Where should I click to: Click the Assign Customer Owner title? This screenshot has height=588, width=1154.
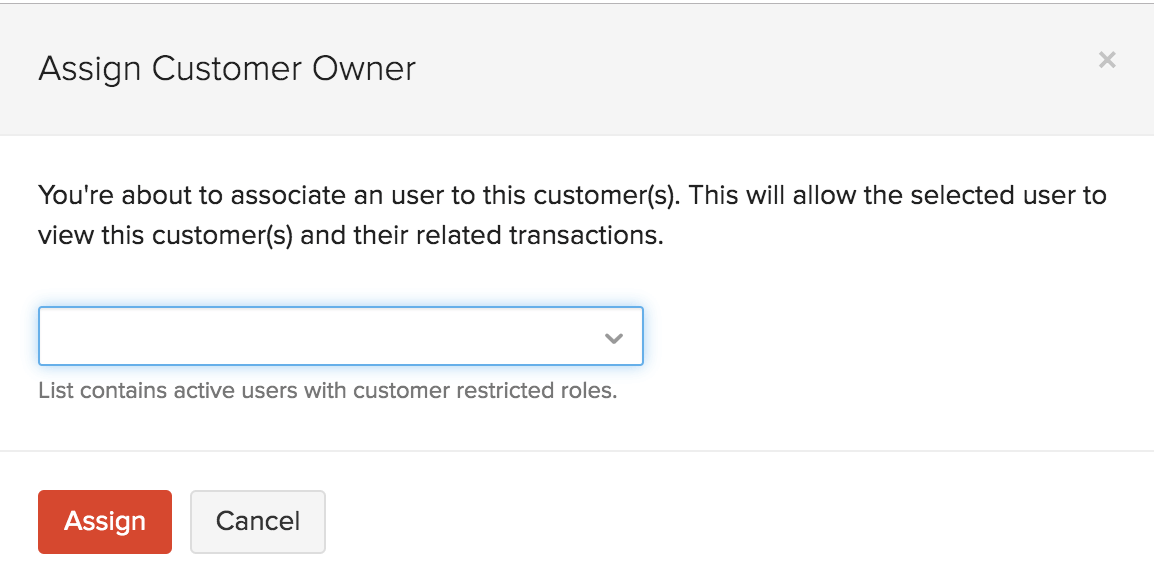point(226,68)
